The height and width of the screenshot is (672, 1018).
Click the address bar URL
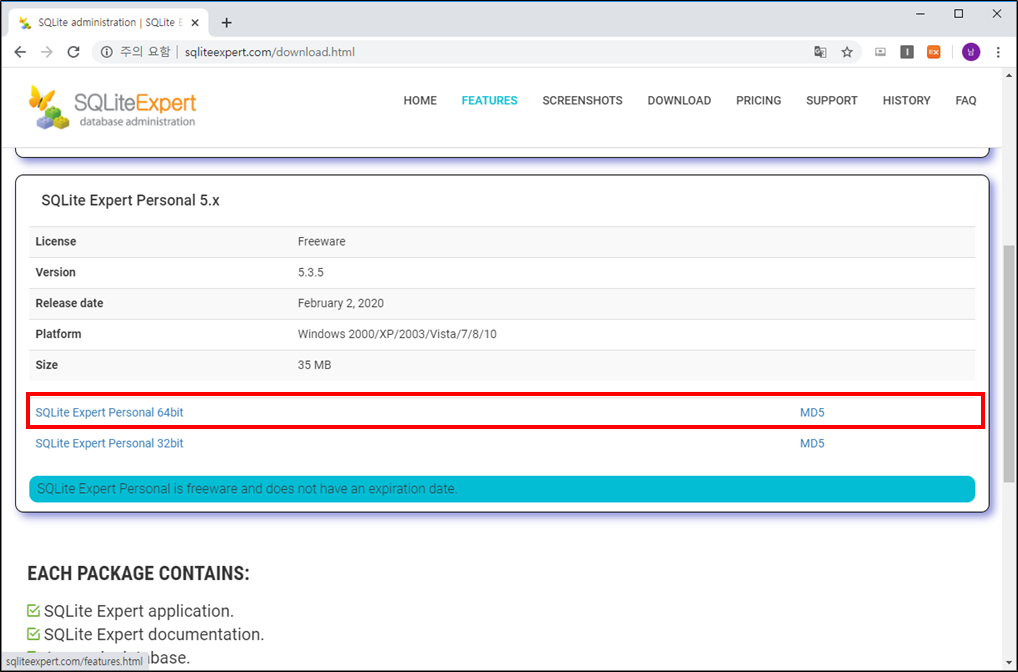pyautogui.click(x=269, y=52)
